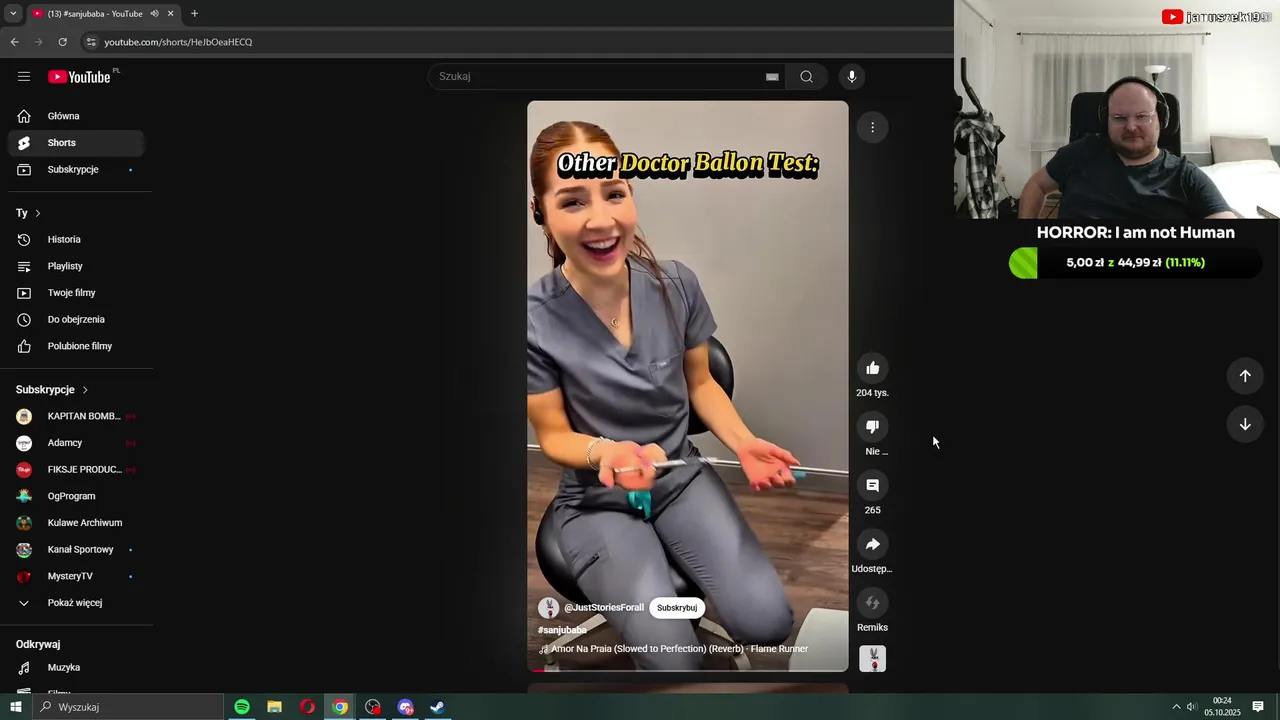This screenshot has height=720, width=1280.
Task: Reload the page
Action: coord(63,42)
